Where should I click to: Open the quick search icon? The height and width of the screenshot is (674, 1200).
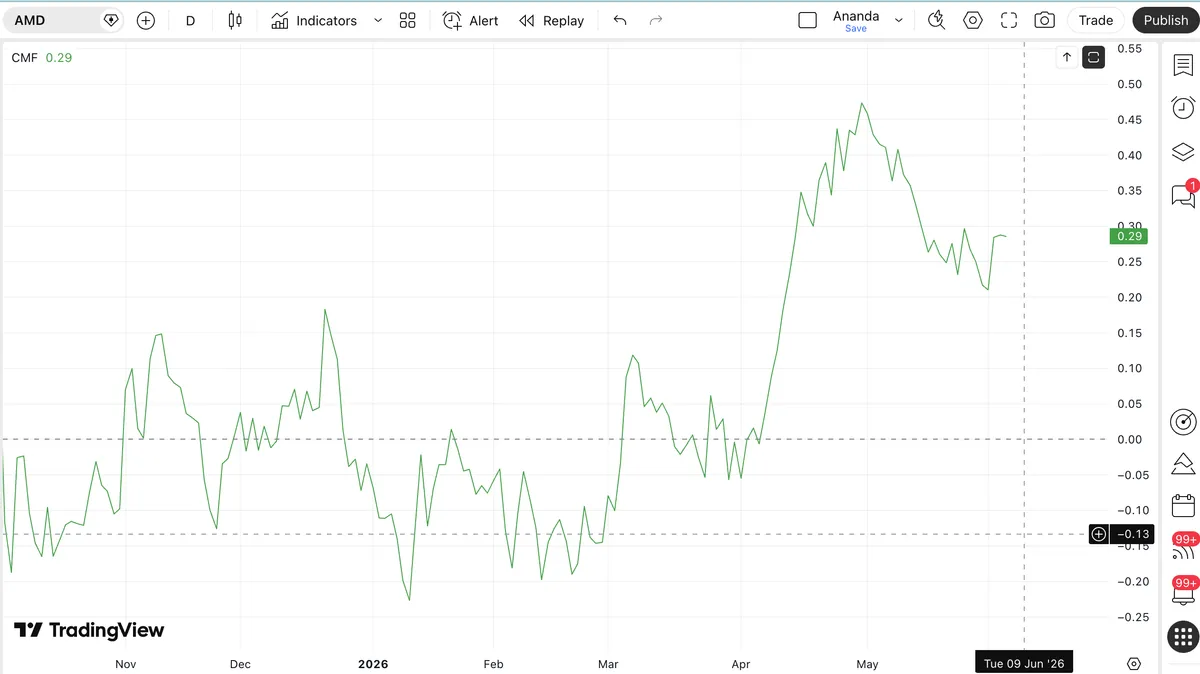tap(936, 20)
